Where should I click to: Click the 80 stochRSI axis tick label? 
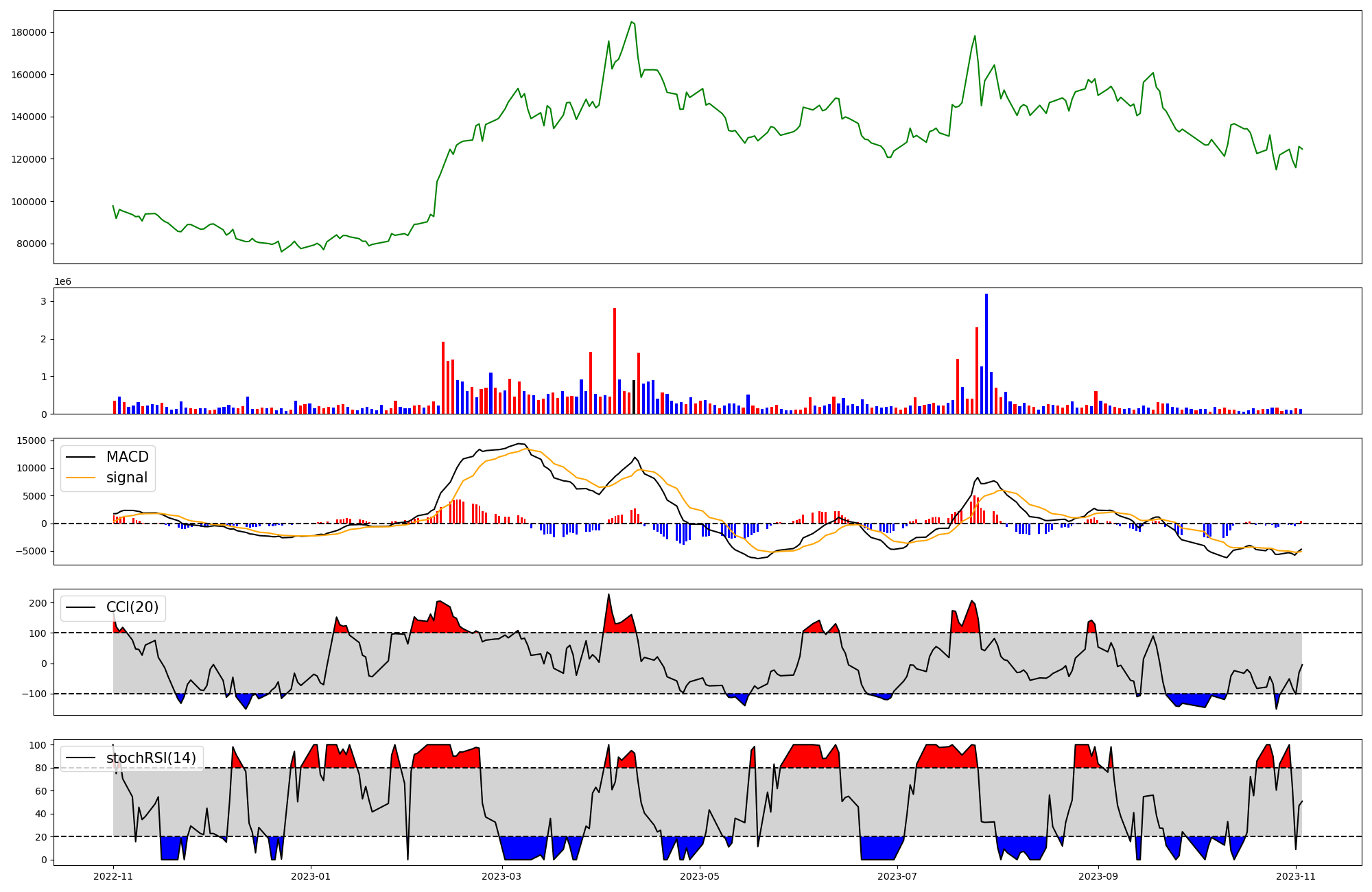[x=41, y=768]
